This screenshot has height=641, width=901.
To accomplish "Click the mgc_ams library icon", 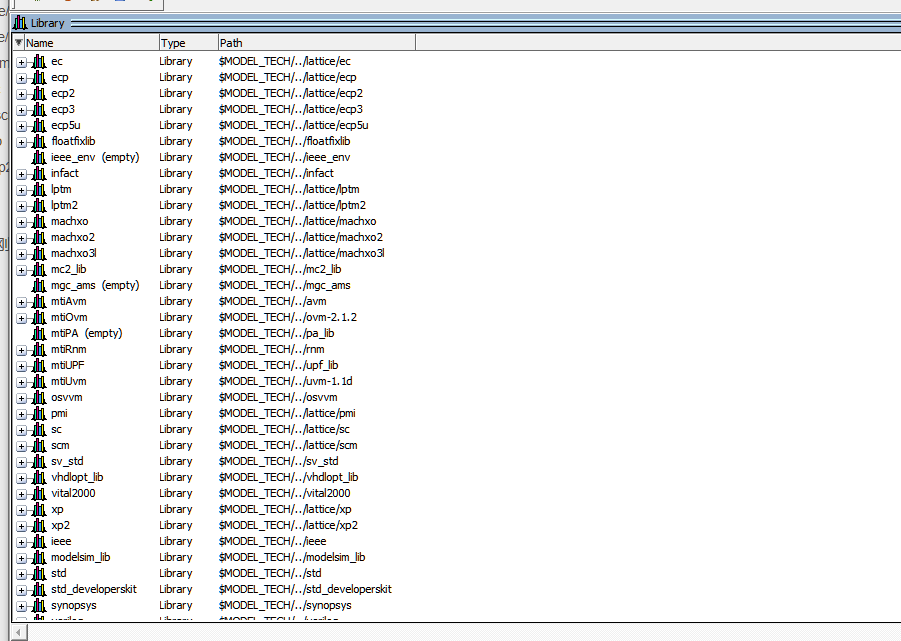I will 39,285.
